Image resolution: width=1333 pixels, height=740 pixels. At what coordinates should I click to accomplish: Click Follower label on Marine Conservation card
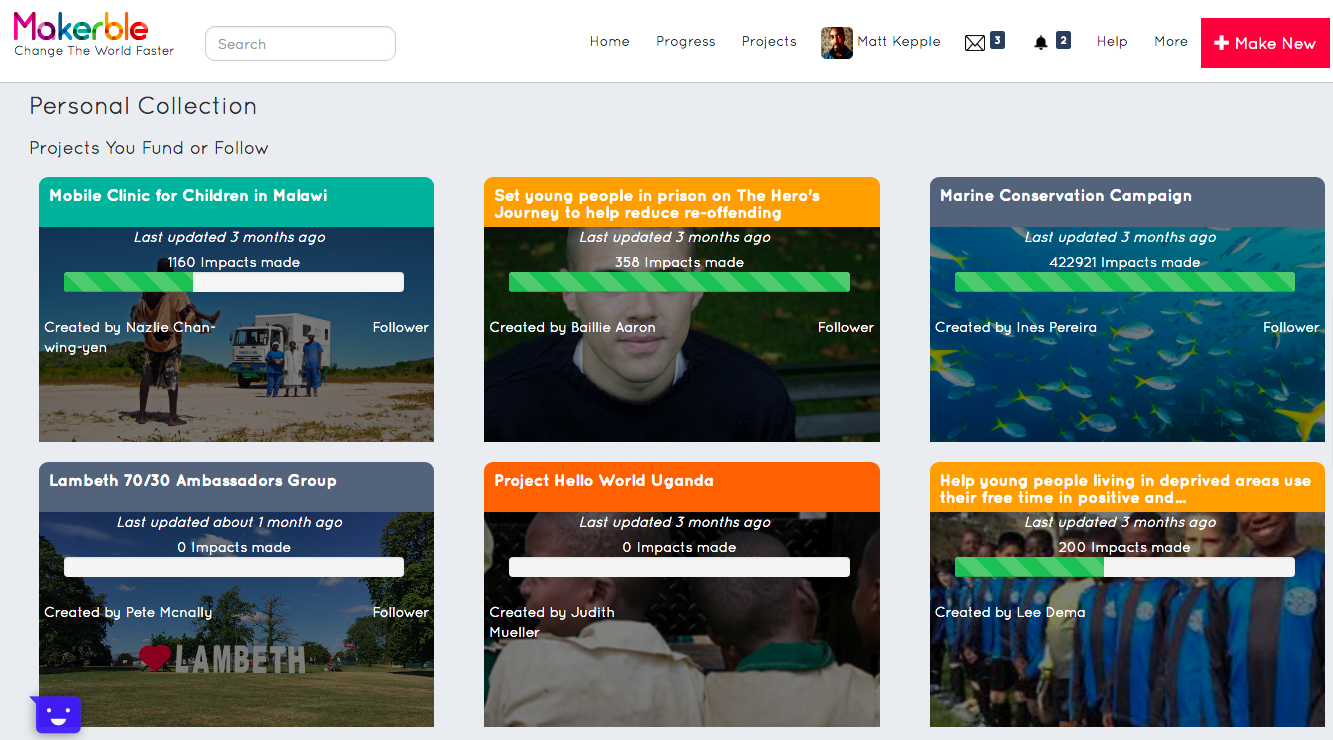click(x=1291, y=327)
